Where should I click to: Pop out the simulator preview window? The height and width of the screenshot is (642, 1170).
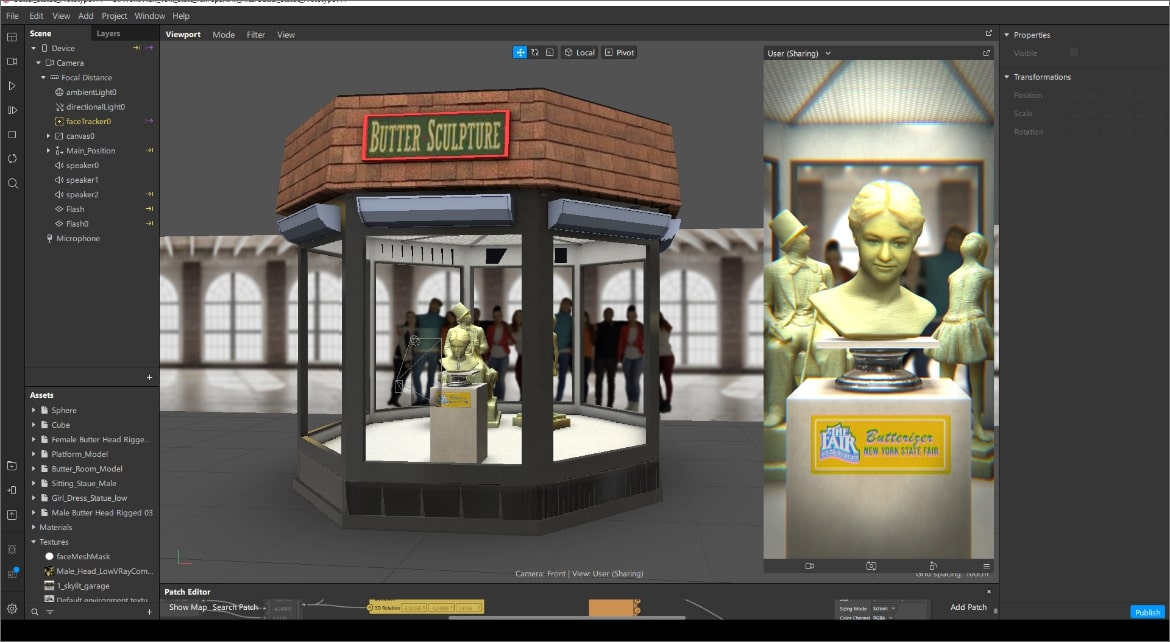[986, 53]
